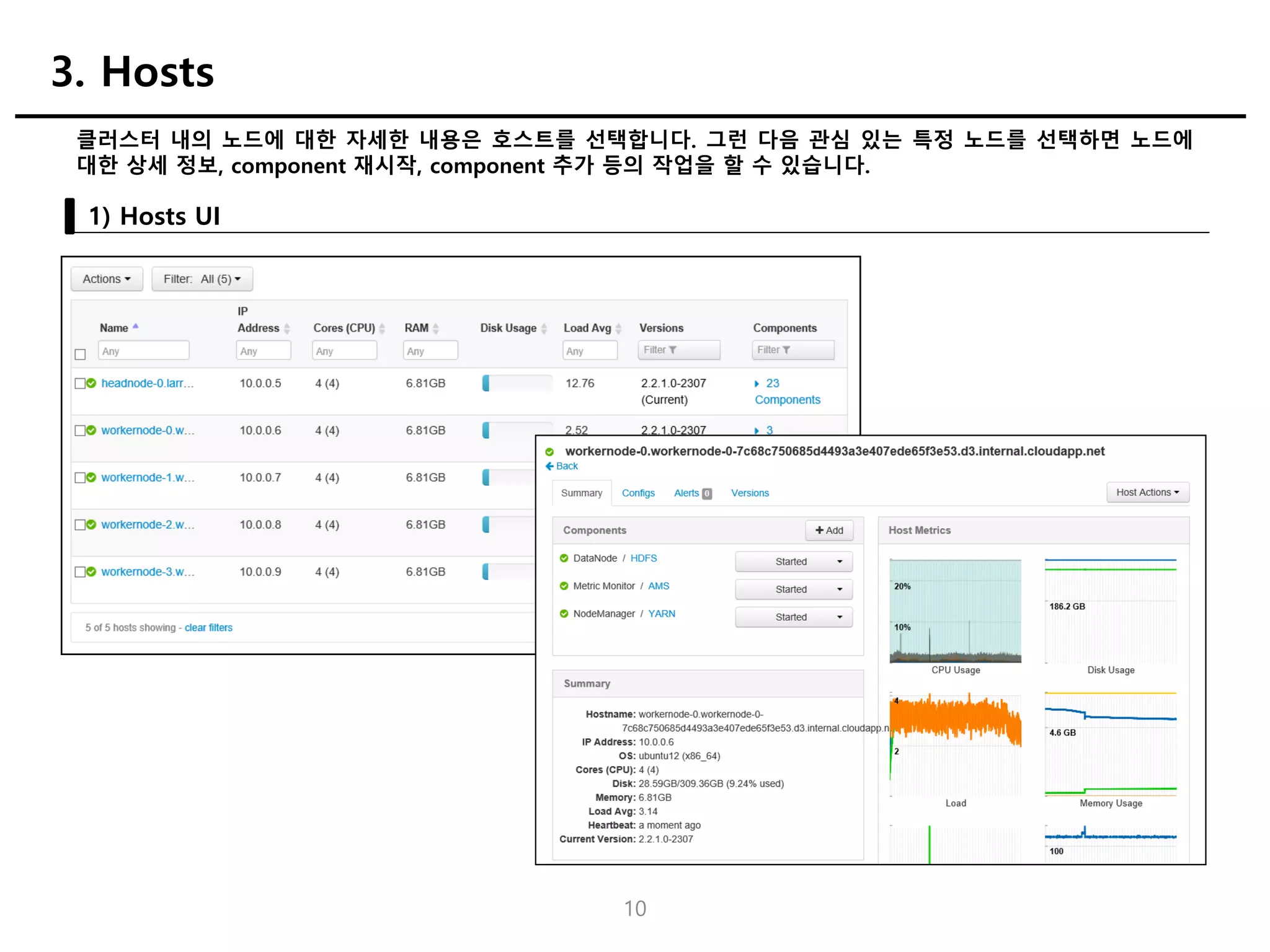The image size is (1270, 952).
Task: Click the IP Address sort icon
Action: coord(286,328)
